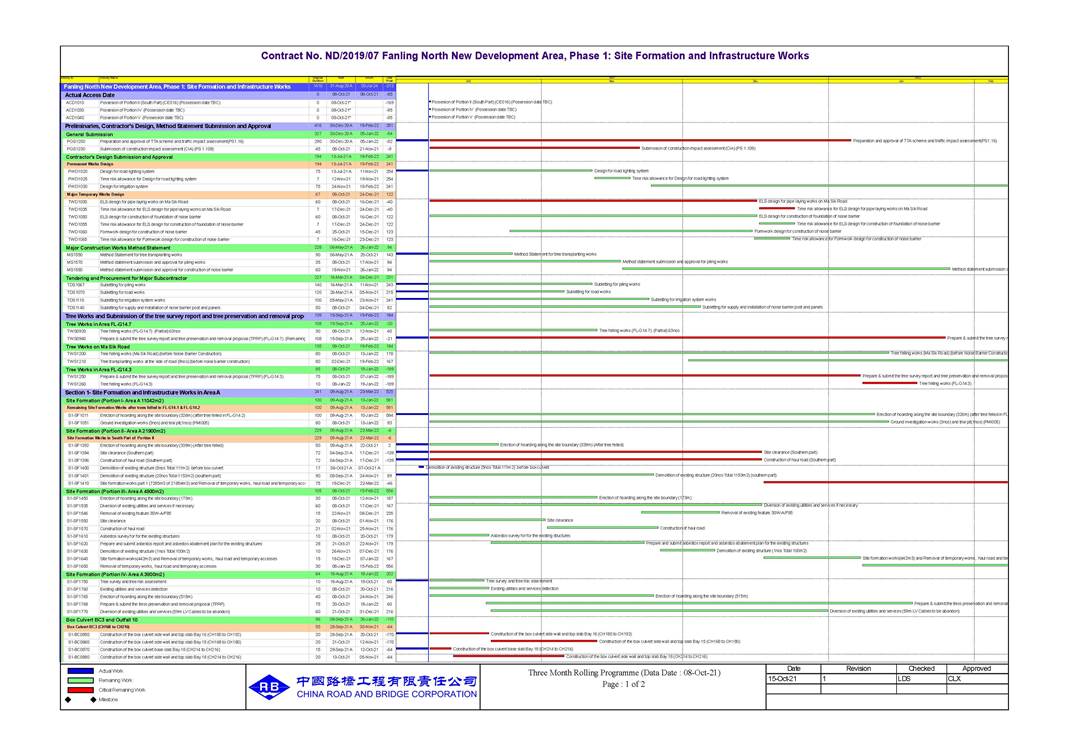Click the red Gantt bar labelled 'Submission of construction impact assessment'
The height and width of the screenshot is (756, 1068).
535,148
